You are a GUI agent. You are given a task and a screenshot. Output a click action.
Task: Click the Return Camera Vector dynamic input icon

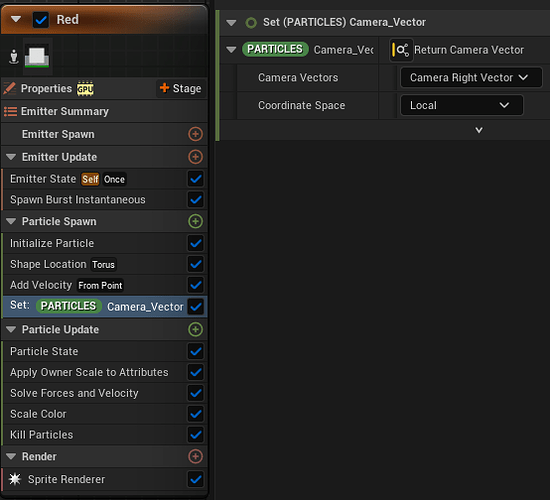[401, 50]
